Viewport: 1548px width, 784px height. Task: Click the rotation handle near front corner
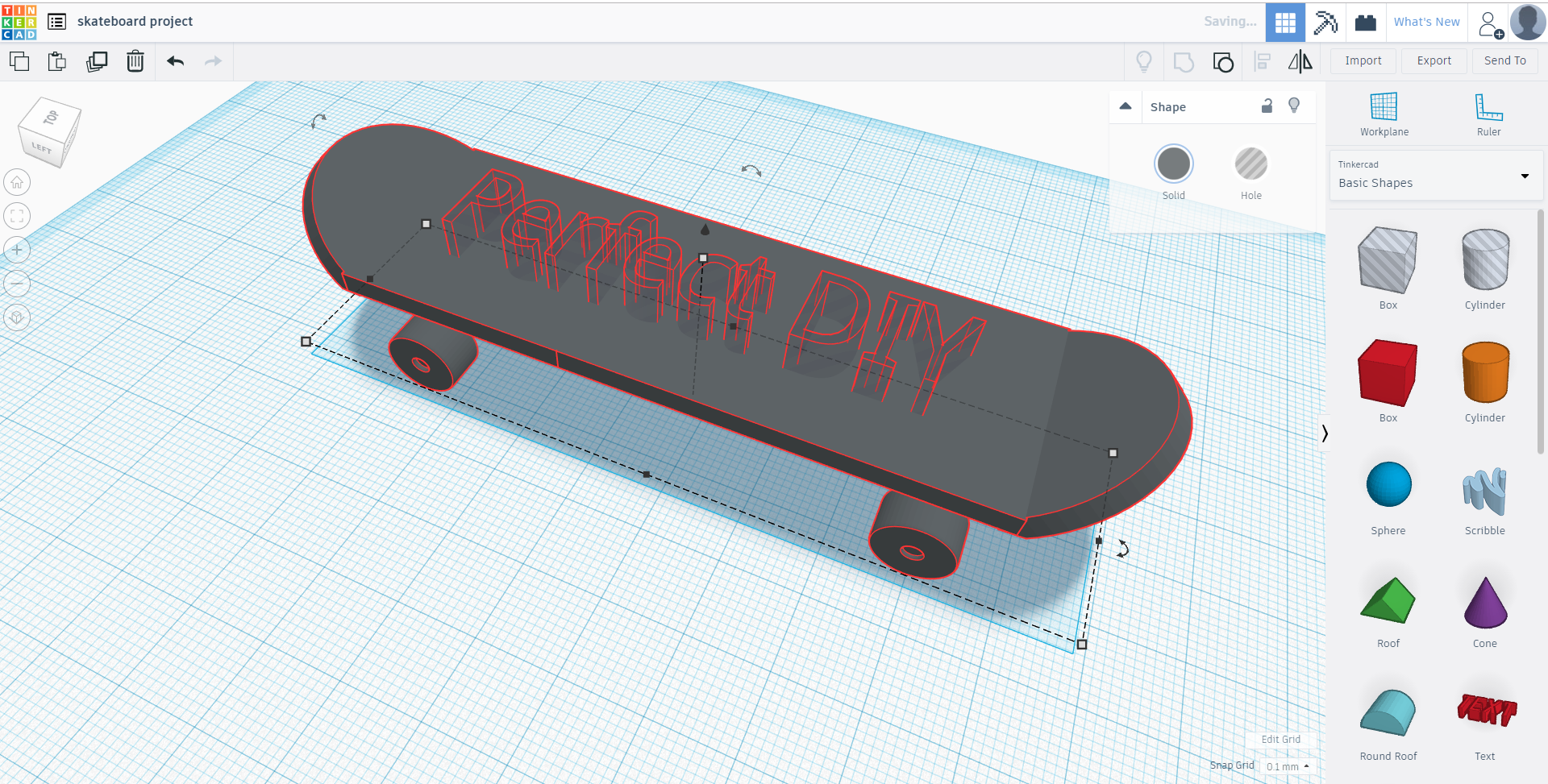[x=1122, y=550]
